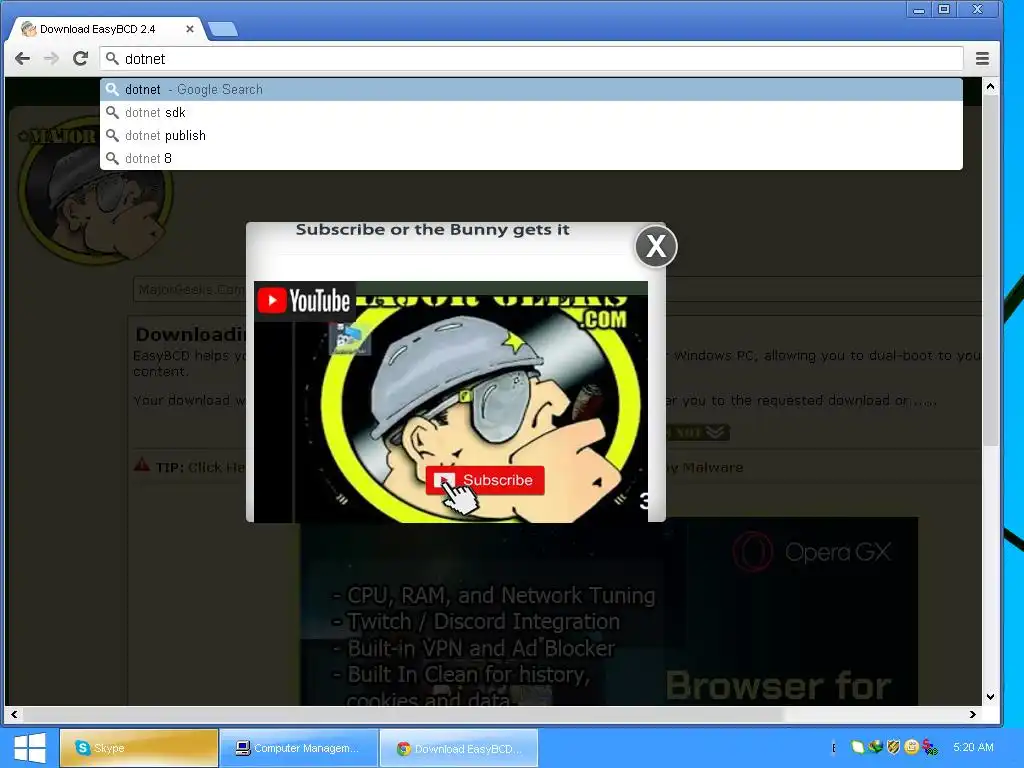The height and width of the screenshot is (768, 1024).
Task: Select the Download EasyBCD 2.4 tab
Action: click(106, 29)
